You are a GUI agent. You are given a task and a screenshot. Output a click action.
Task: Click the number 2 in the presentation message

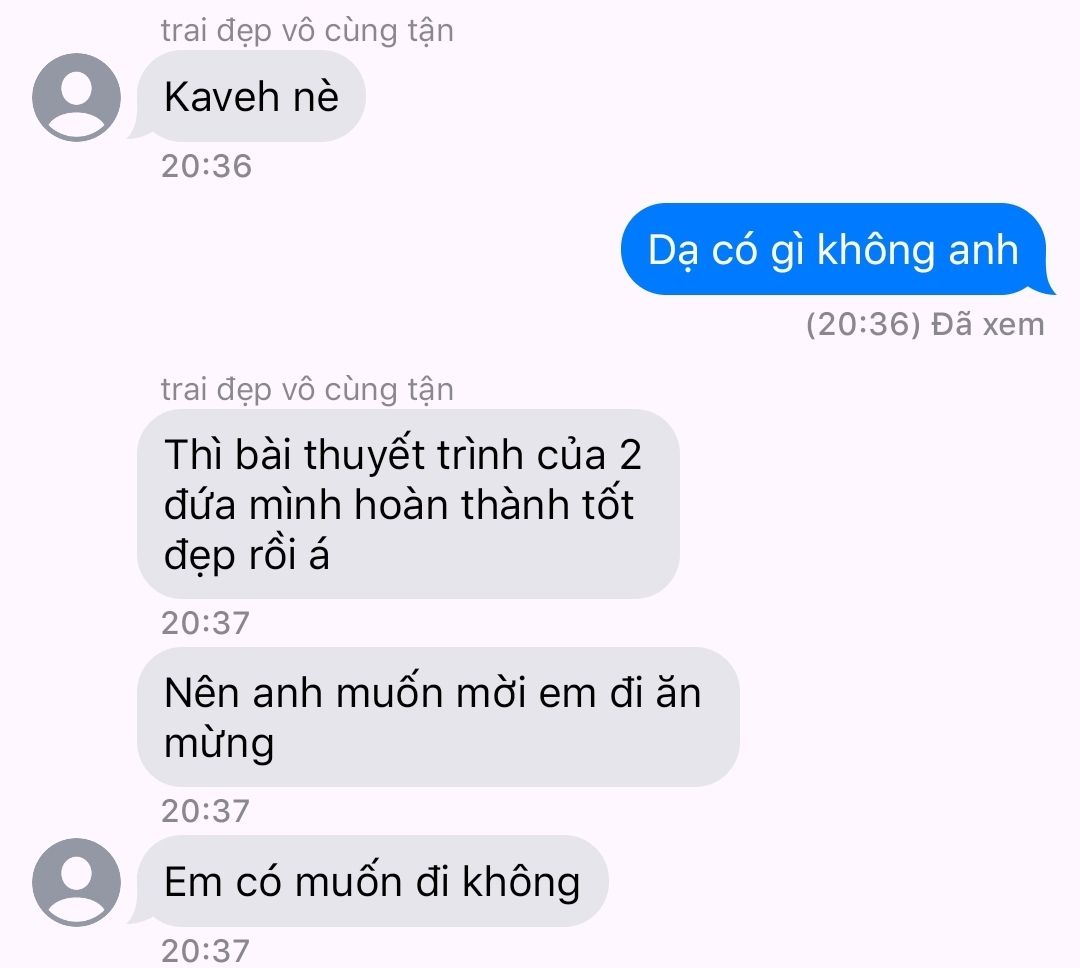[x=630, y=455]
